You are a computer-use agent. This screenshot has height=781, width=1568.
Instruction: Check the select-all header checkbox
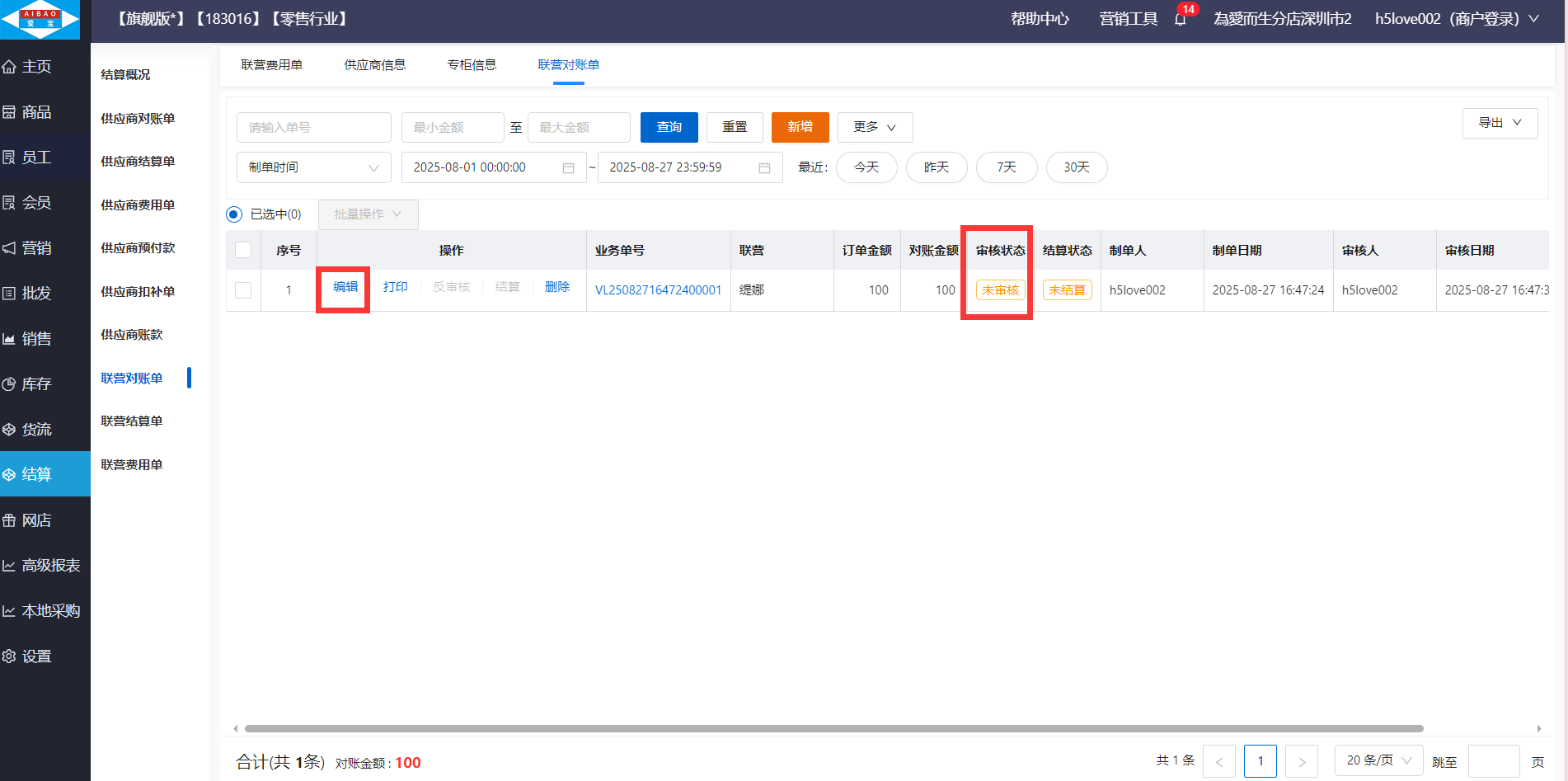243,250
